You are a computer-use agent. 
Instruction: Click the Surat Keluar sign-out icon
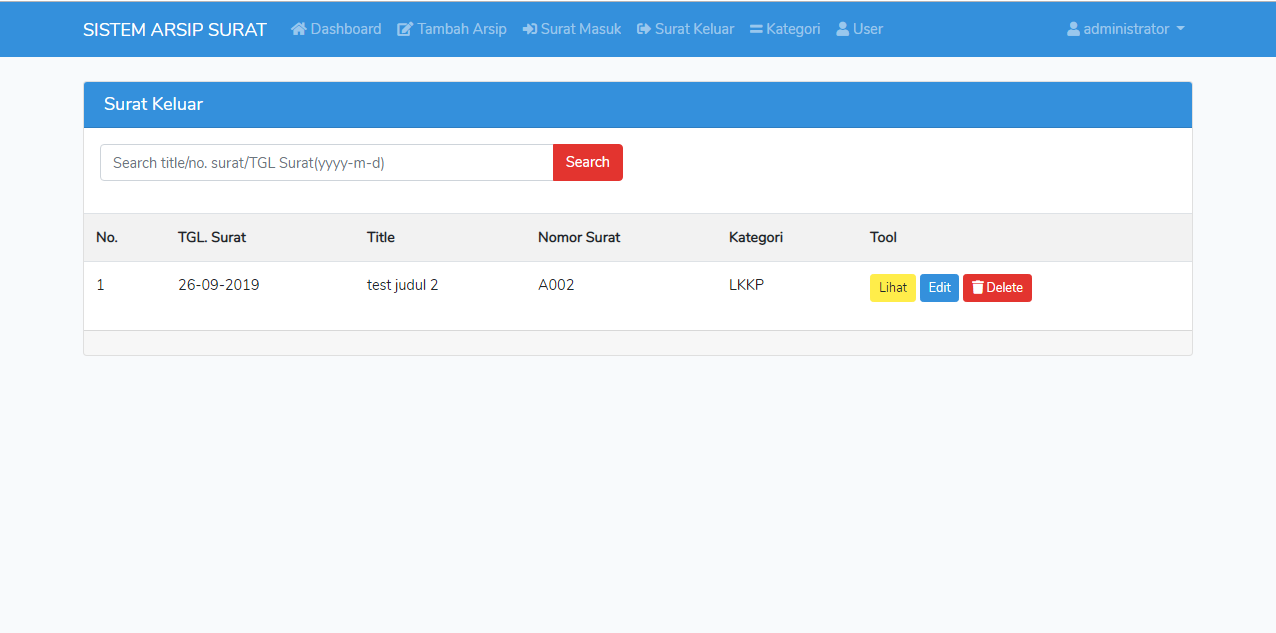click(644, 29)
